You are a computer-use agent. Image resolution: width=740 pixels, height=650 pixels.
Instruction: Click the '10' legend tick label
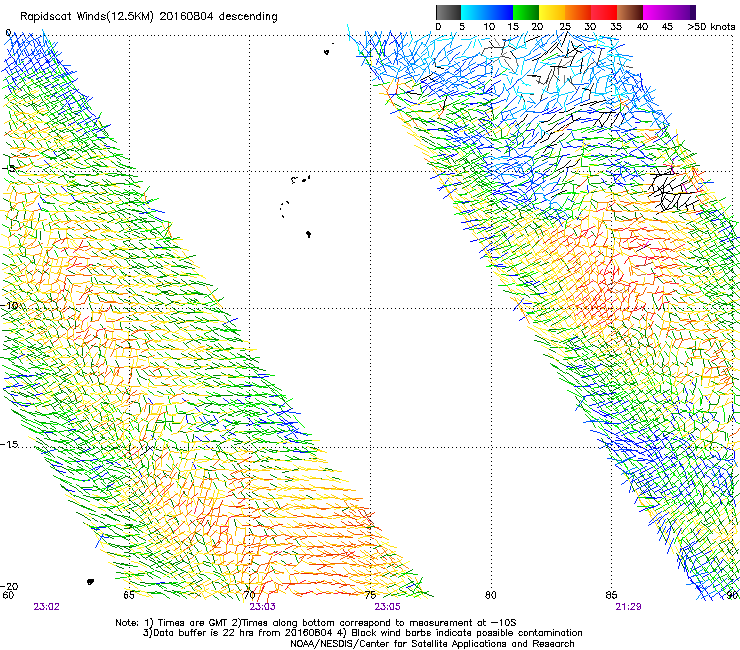489,27
